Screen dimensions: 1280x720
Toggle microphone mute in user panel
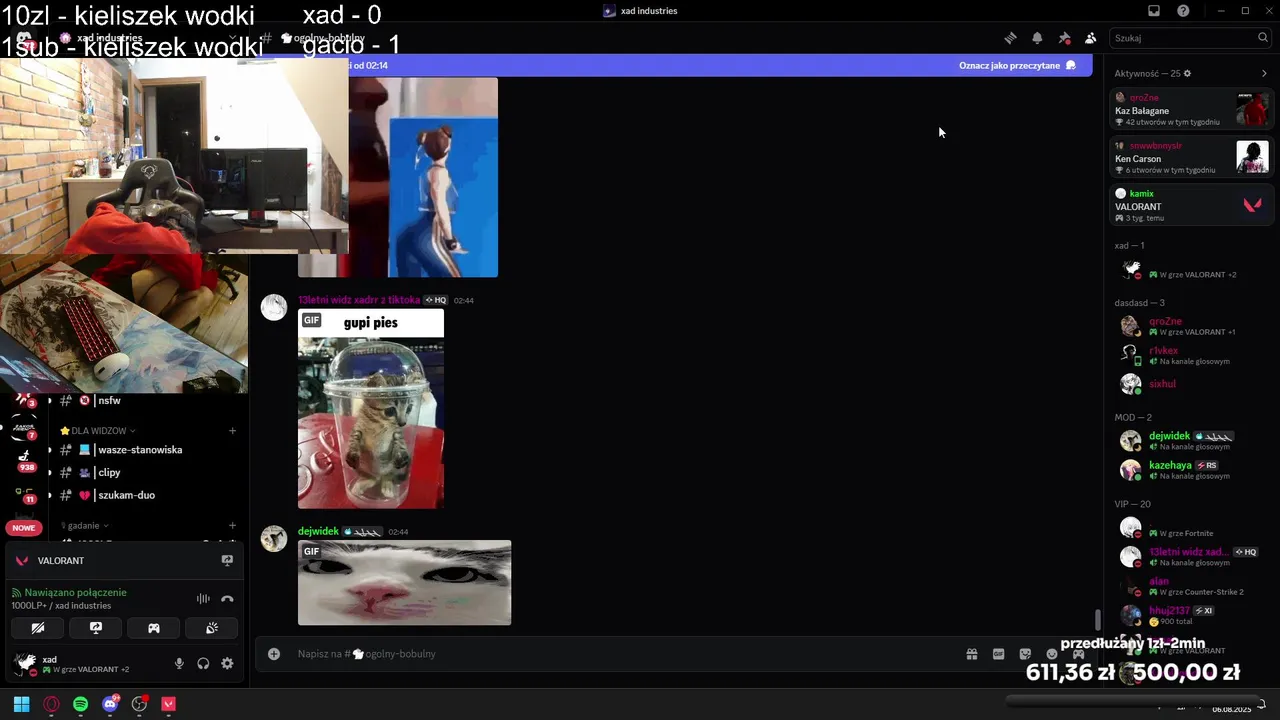[180, 663]
